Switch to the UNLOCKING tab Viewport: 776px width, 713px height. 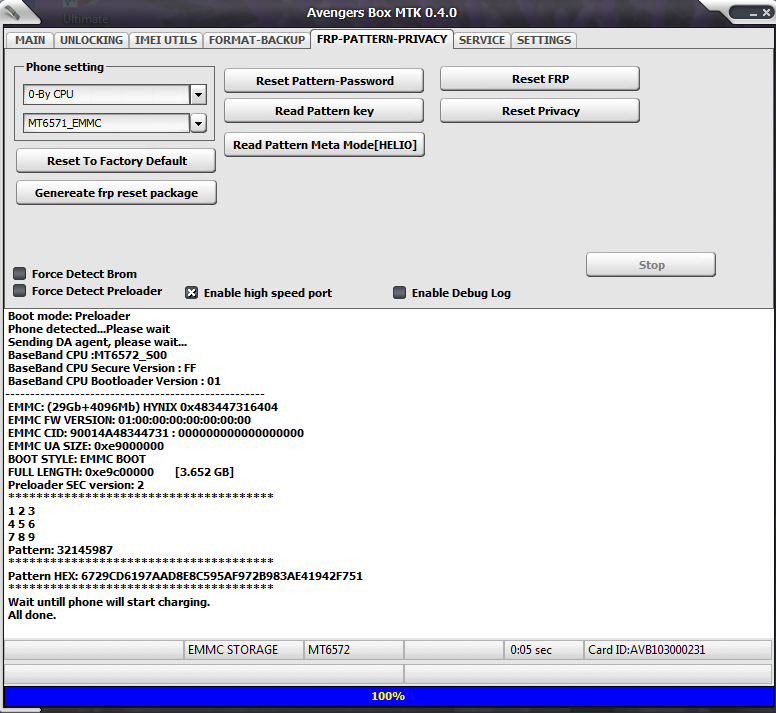pos(91,40)
